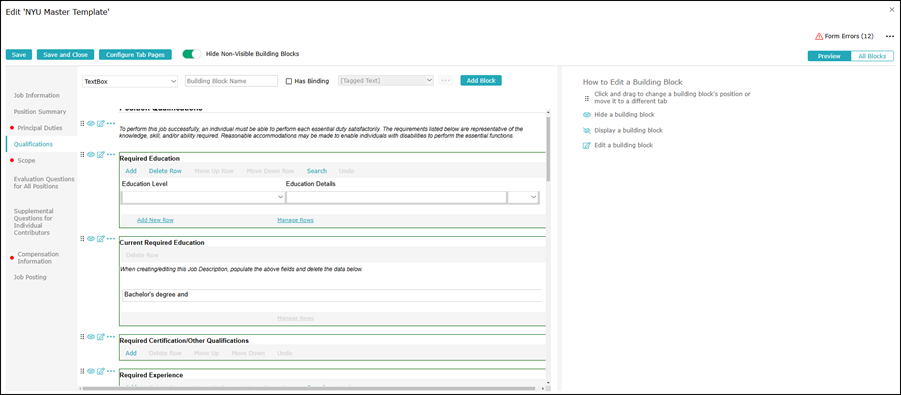Open the small dropdown after Education Details
The height and width of the screenshot is (395, 901).
[x=523, y=197]
